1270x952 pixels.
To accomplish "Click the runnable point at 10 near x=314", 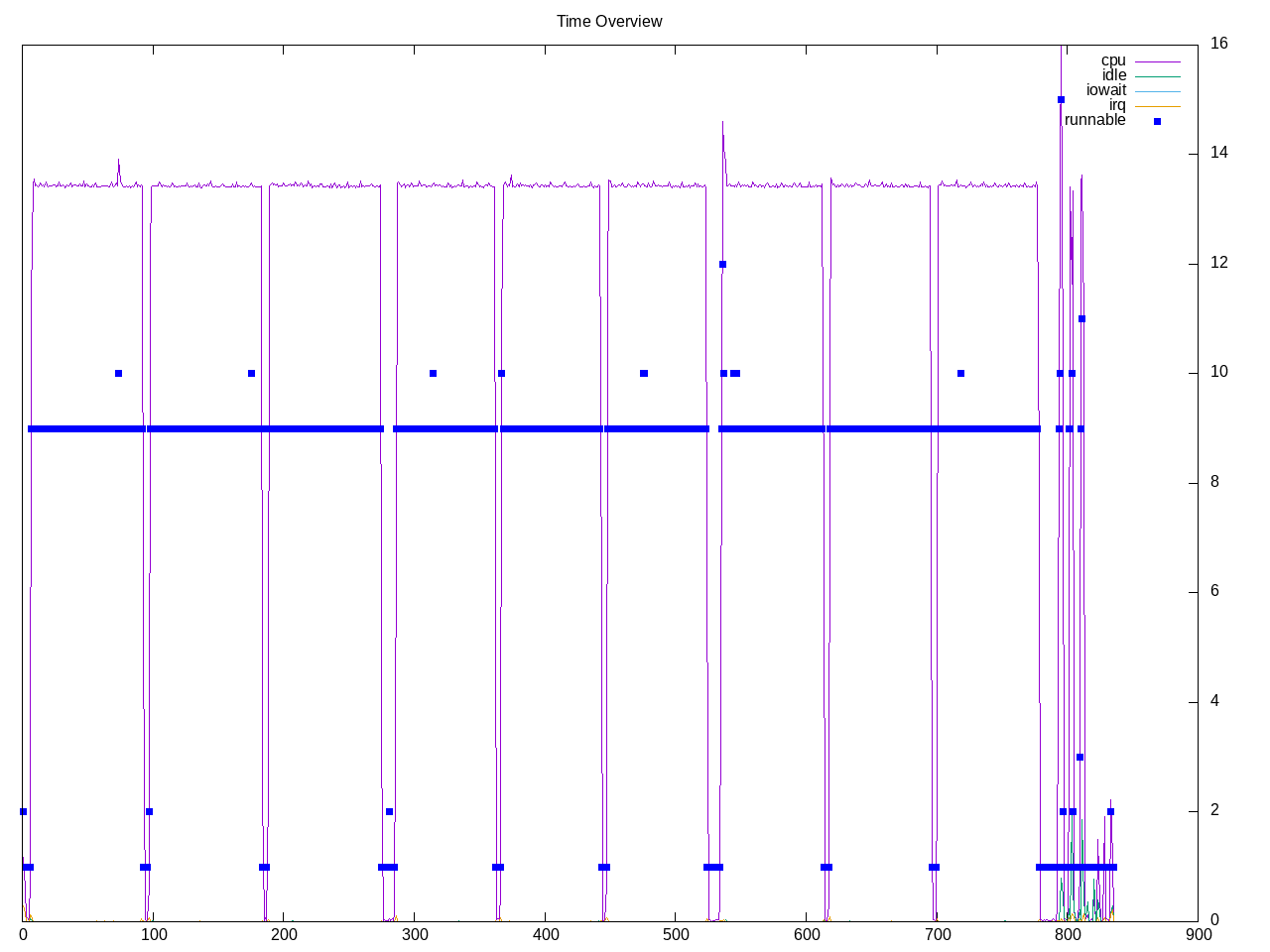I will [433, 373].
